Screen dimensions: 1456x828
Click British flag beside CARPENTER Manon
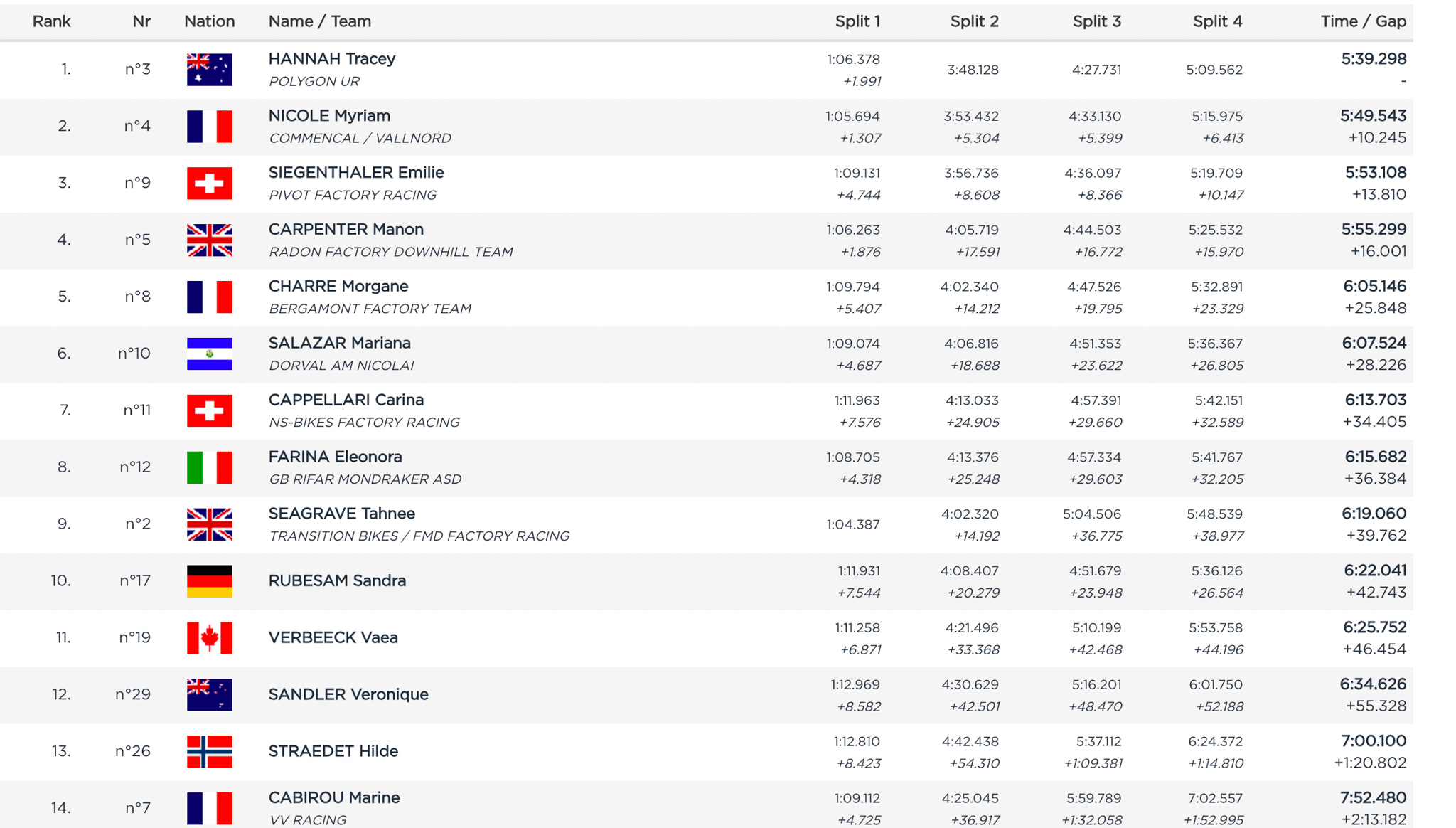tap(209, 240)
